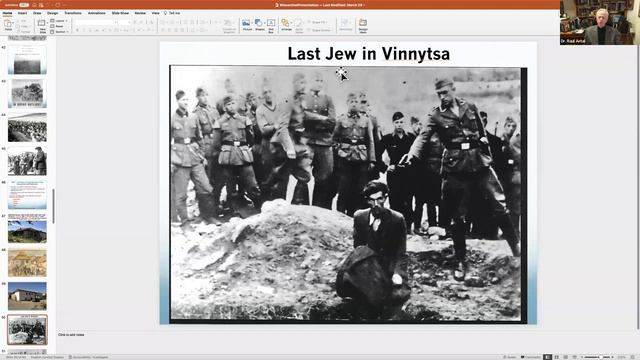Open the Transitions tab
Viewport: 640px width, 360px height.
point(73,13)
